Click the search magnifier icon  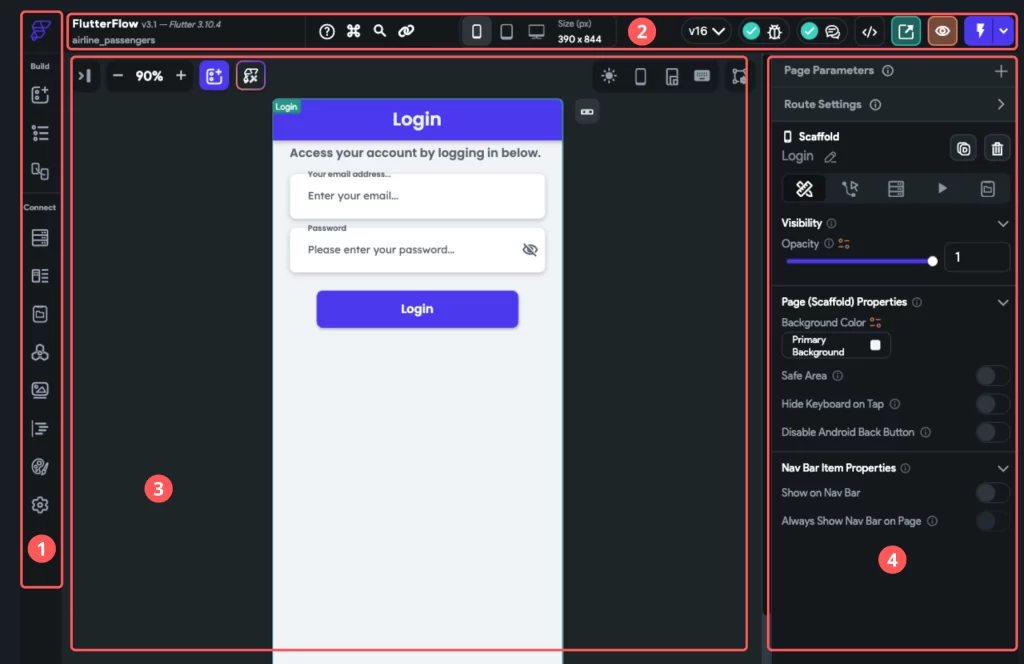click(380, 31)
